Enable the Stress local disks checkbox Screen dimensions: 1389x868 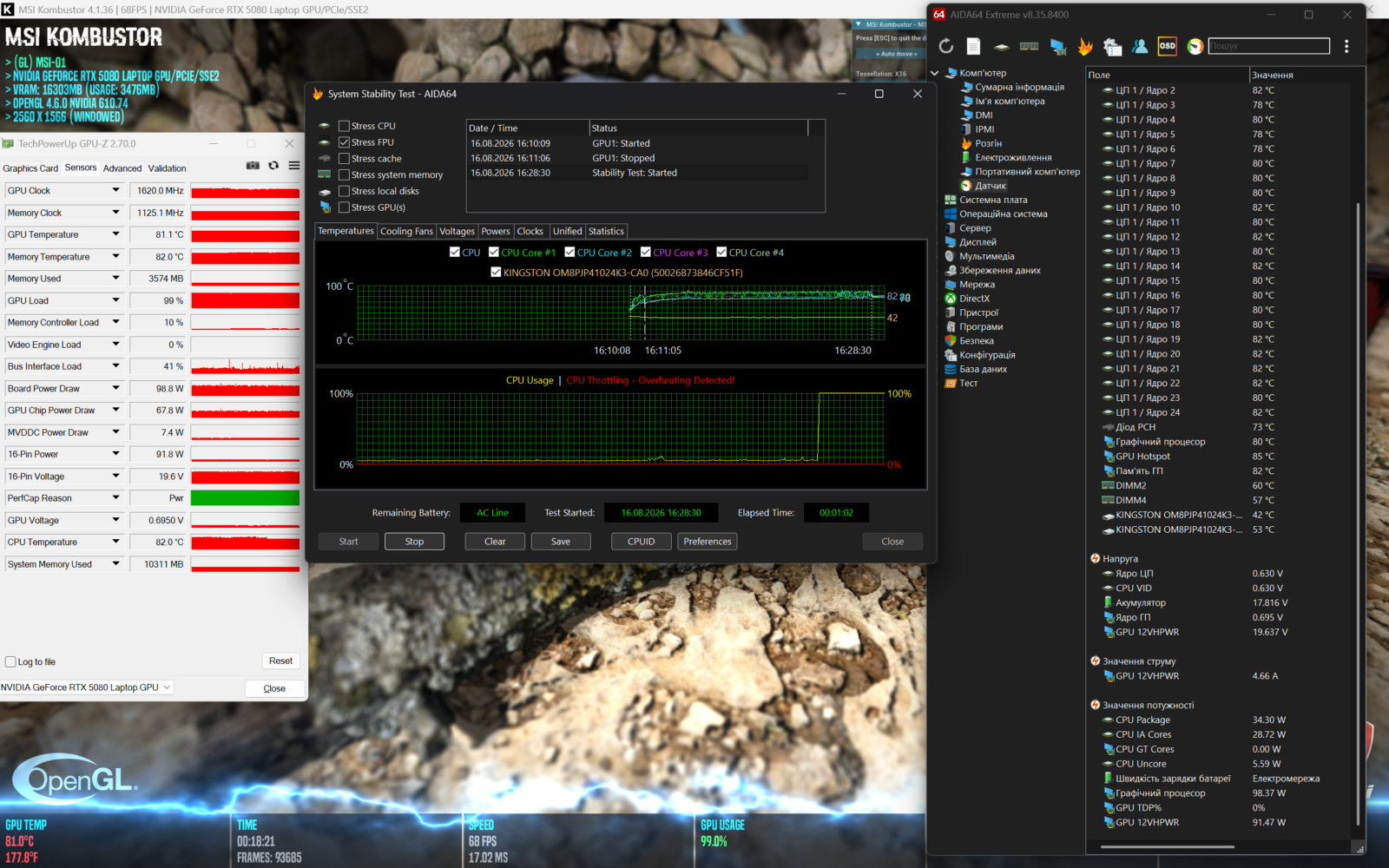click(345, 191)
